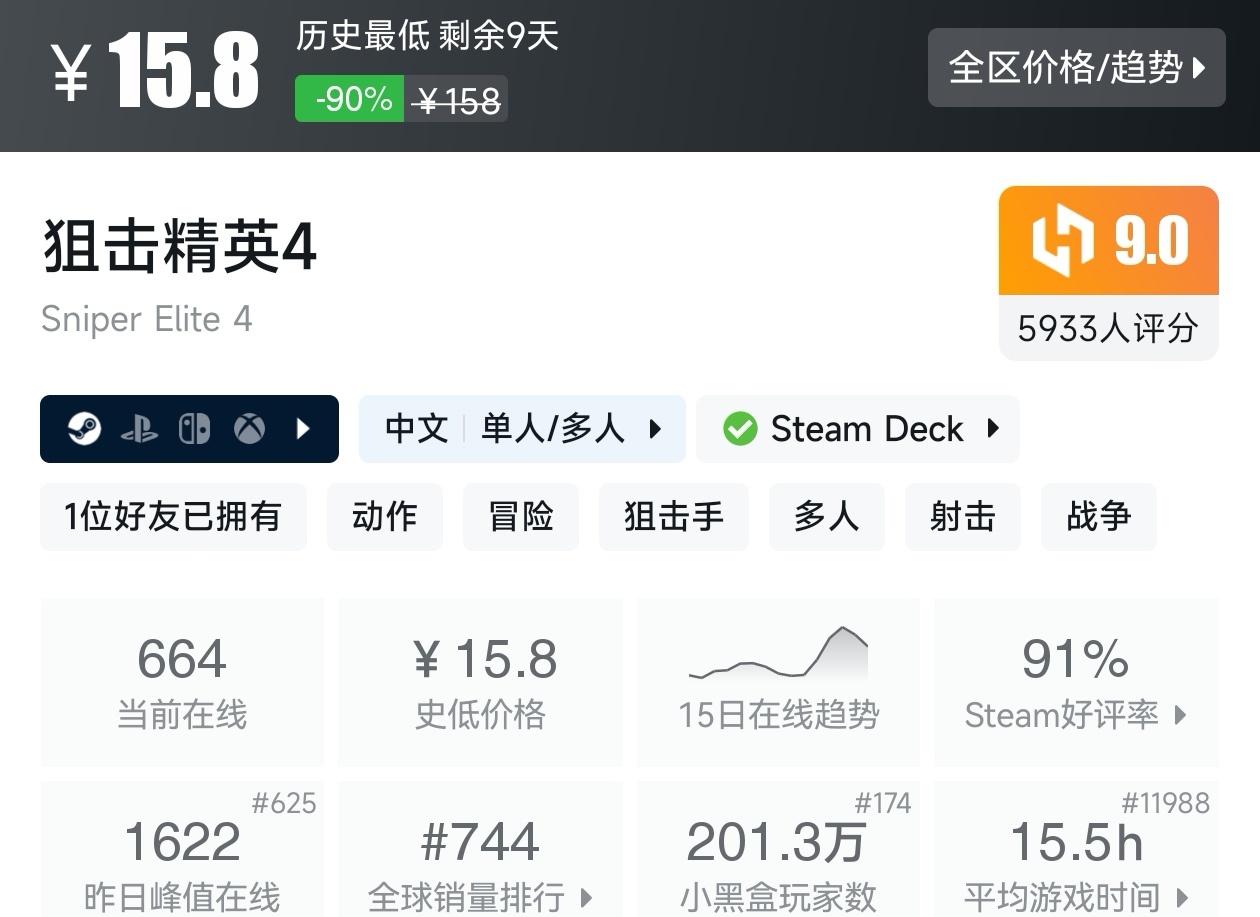
Task: Tap the 战争 tag
Action: coord(1098,516)
